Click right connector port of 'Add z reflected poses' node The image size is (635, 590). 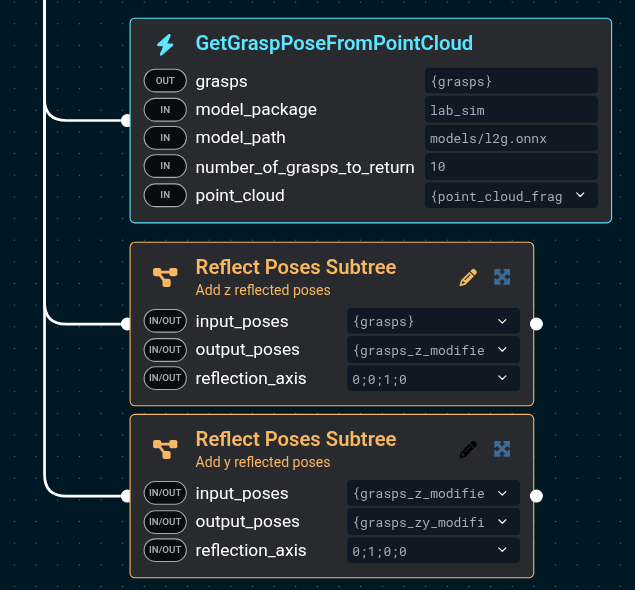click(x=536, y=324)
